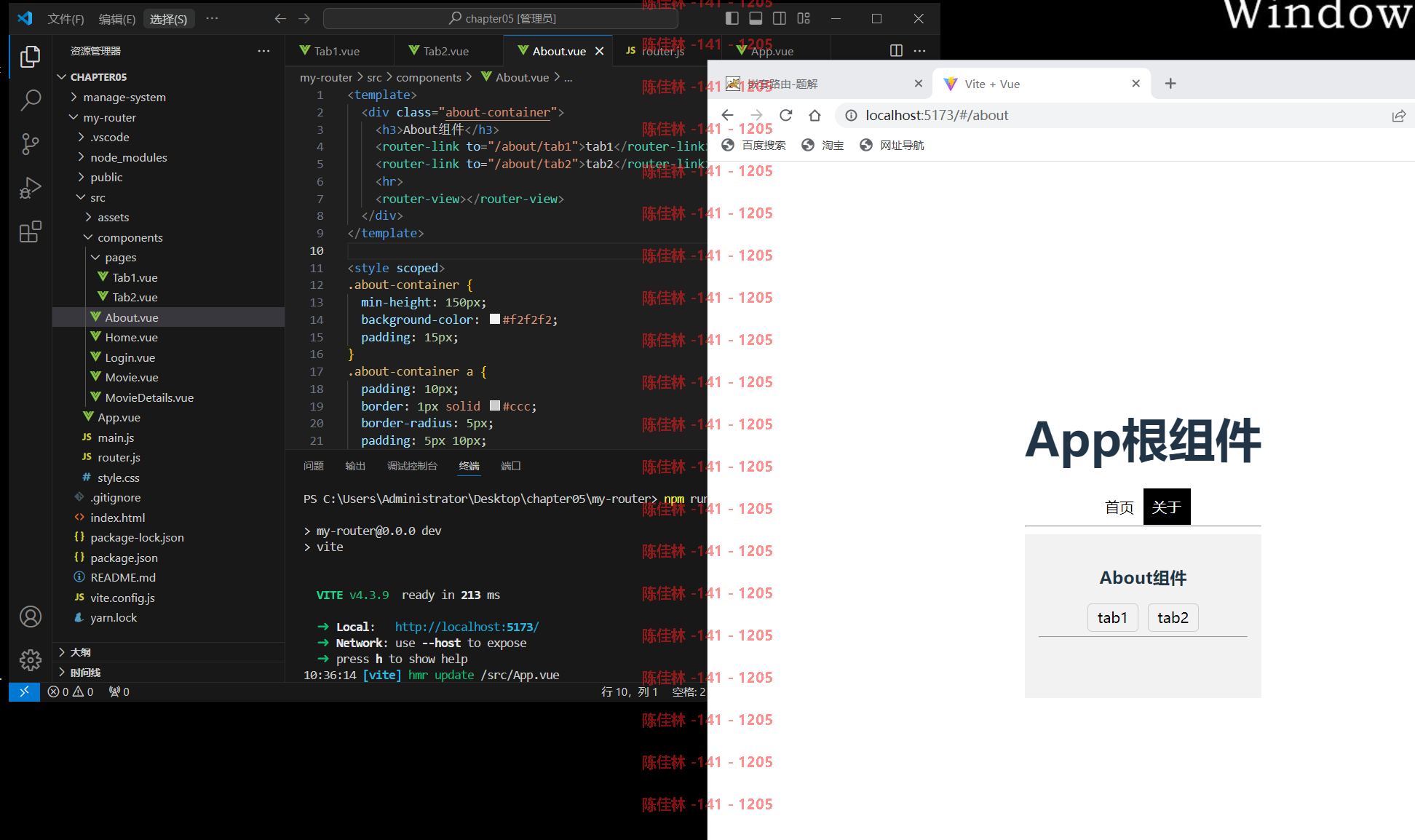Open the customize layout icon
1415x840 pixels.
[804, 18]
